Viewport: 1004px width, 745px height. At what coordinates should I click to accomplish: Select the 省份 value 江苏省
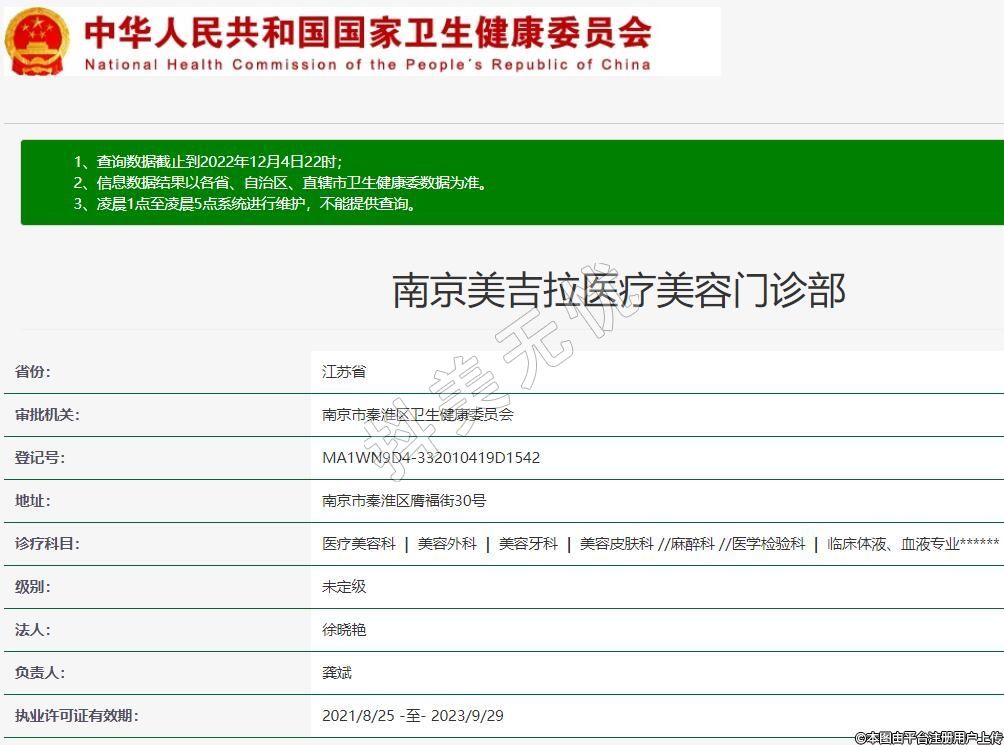tap(344, 372)
